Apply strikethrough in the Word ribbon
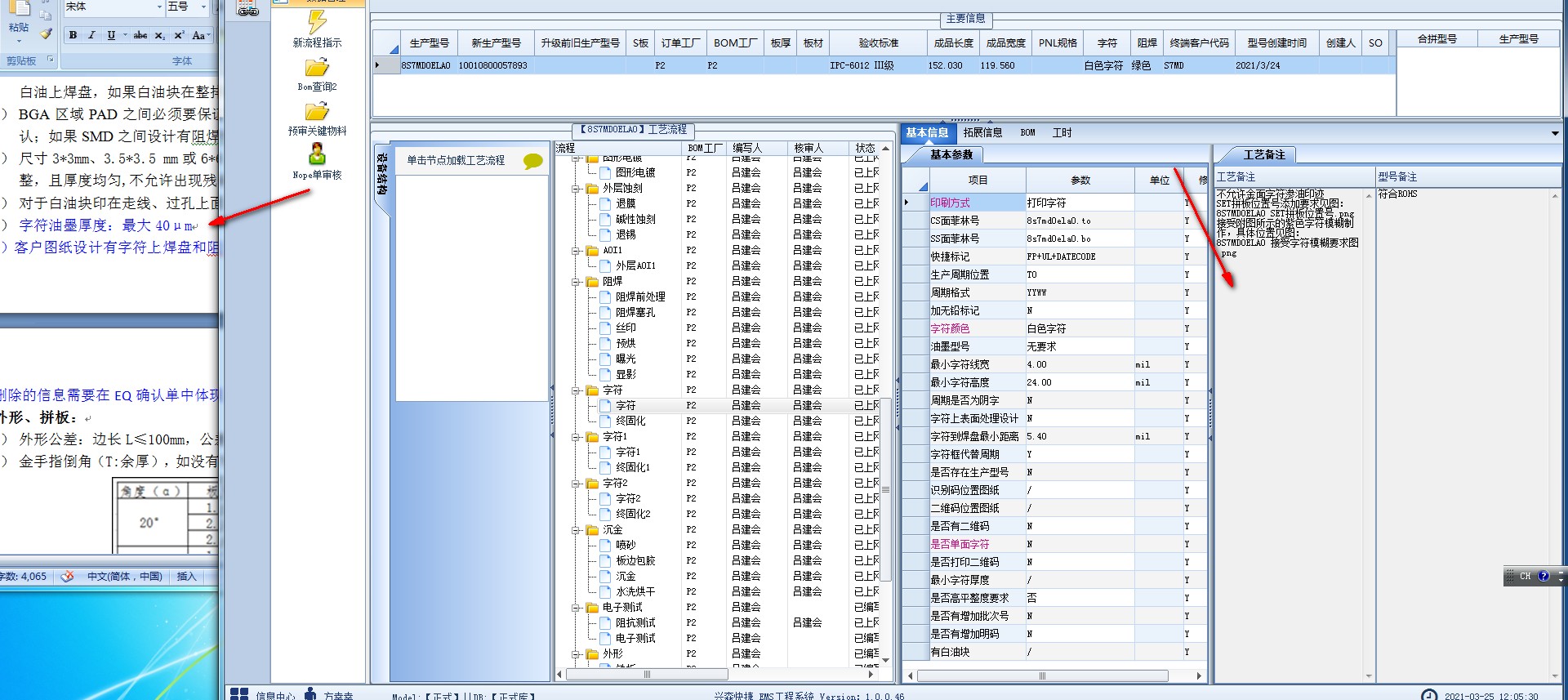 [140, 35]
